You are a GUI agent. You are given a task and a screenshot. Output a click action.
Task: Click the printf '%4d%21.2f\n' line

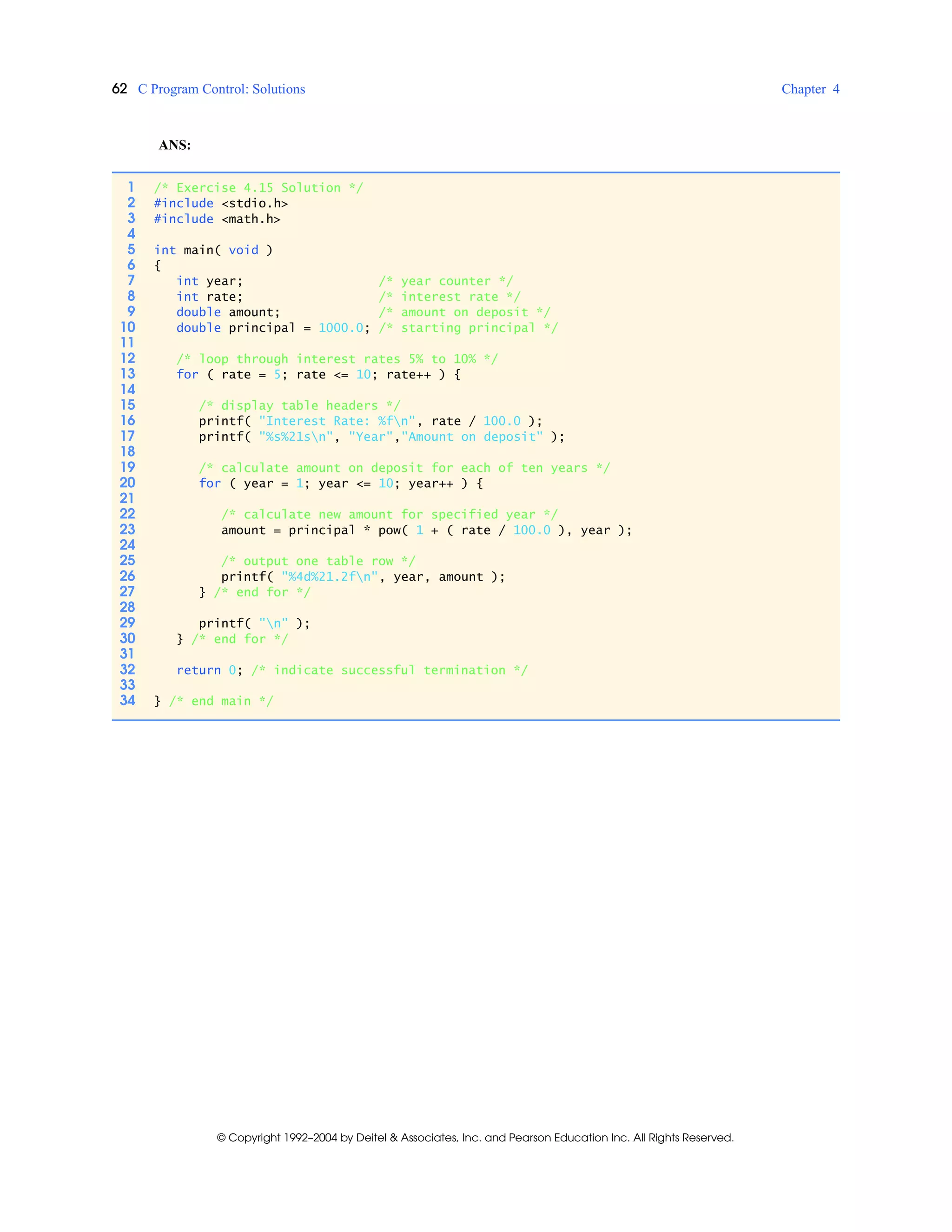coord(363,576)
